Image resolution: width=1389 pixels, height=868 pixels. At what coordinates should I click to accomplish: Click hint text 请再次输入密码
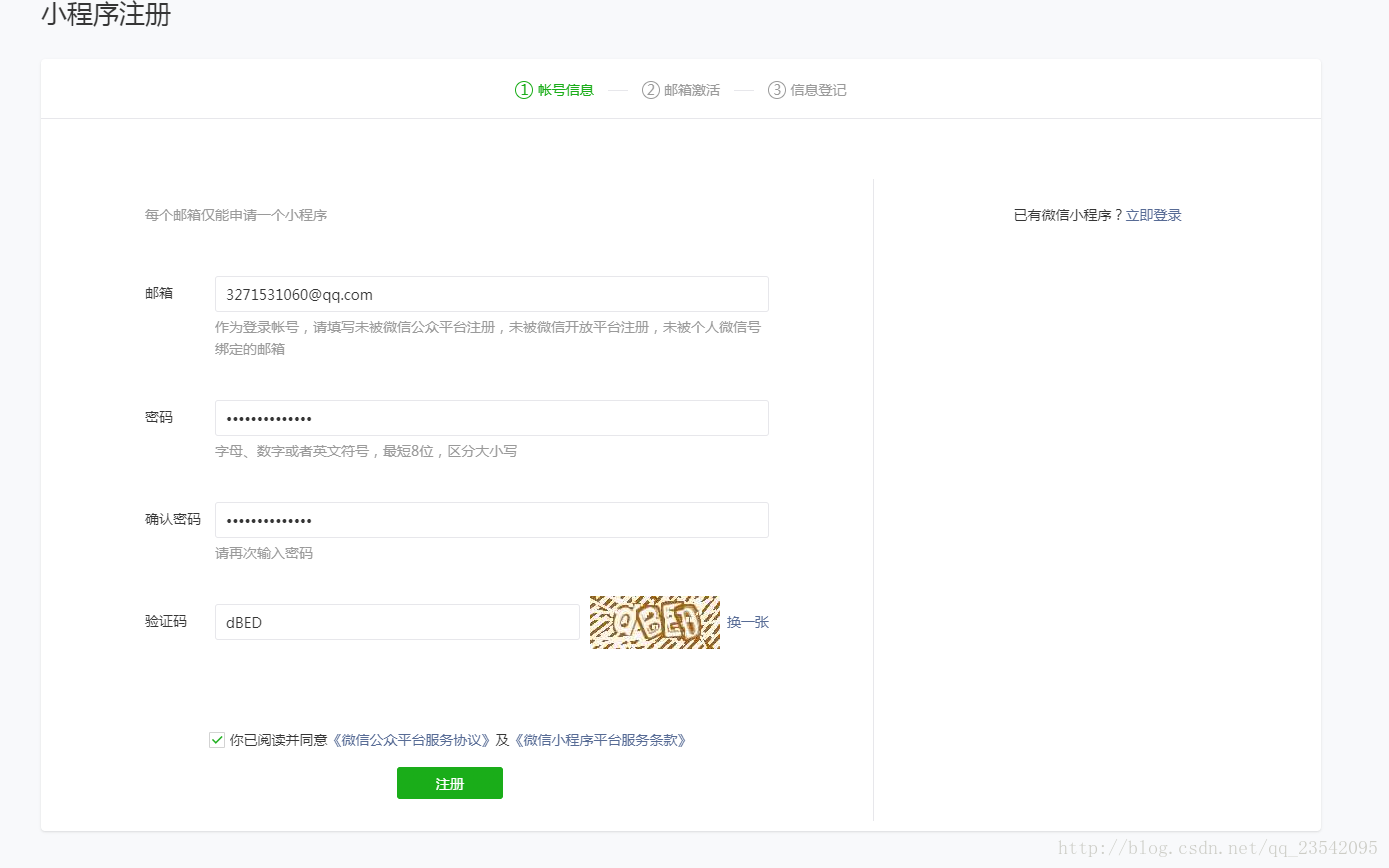[264, 553]
